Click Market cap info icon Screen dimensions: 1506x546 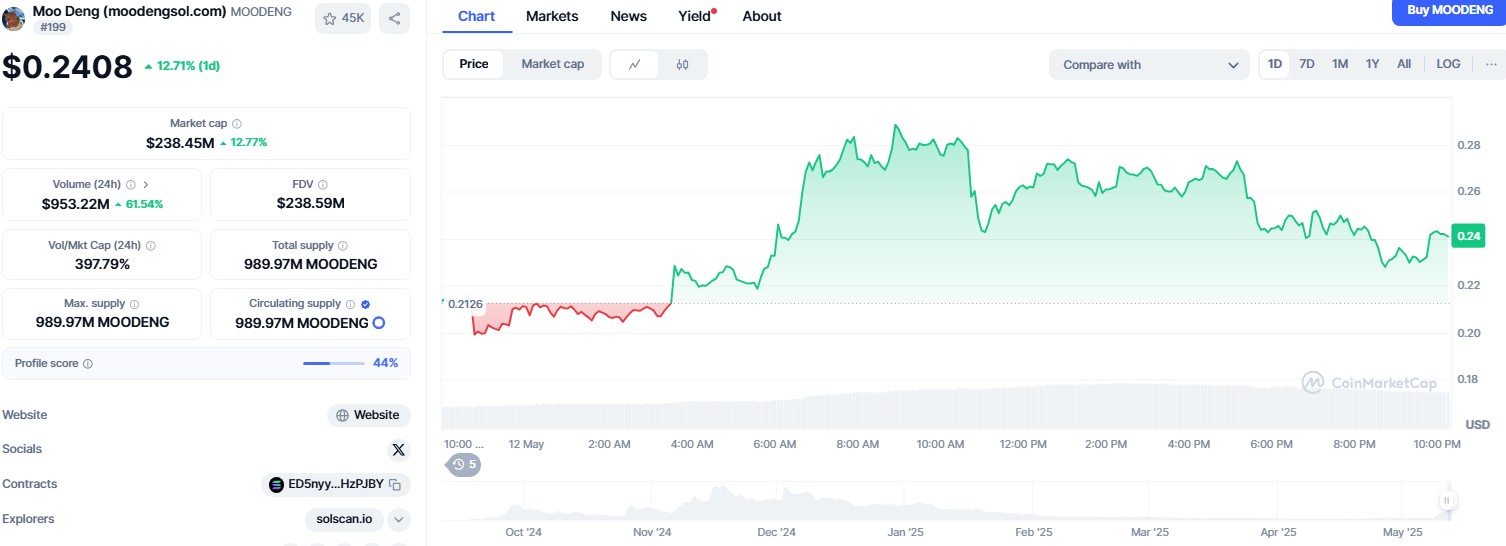[237, 123]
